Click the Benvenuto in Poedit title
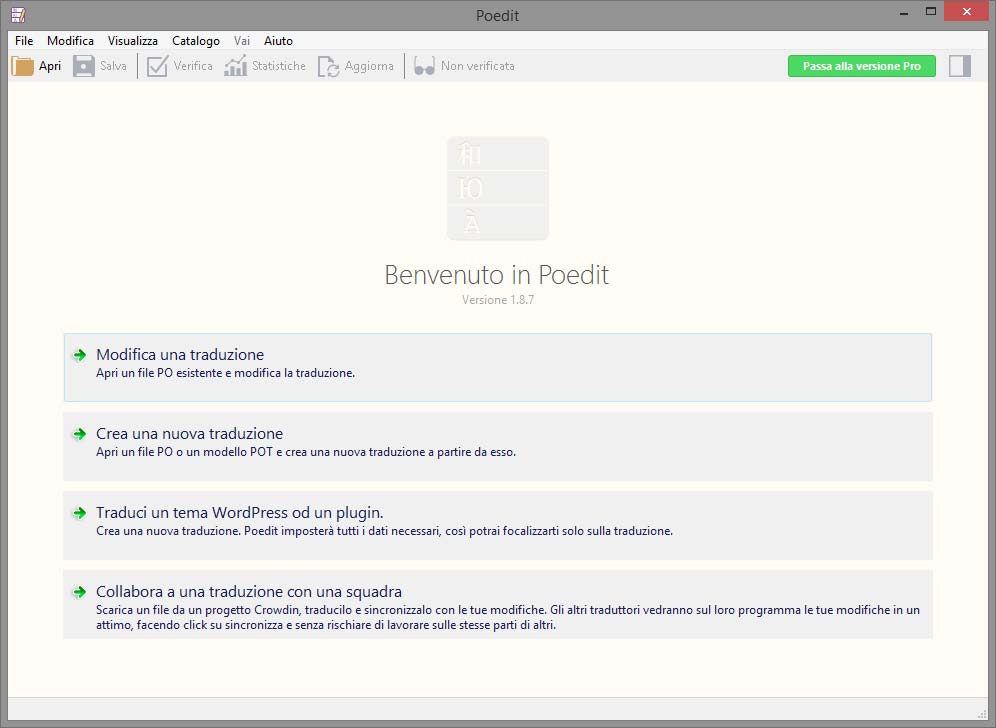The image size is (996, 728). pyautogui.click(x=497, y=275)
